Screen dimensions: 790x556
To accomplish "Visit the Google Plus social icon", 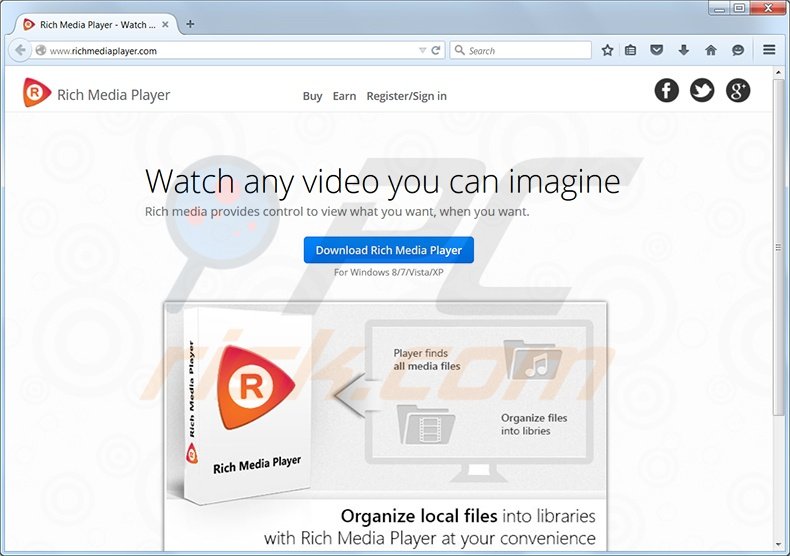I will click(x=738, y=91).
